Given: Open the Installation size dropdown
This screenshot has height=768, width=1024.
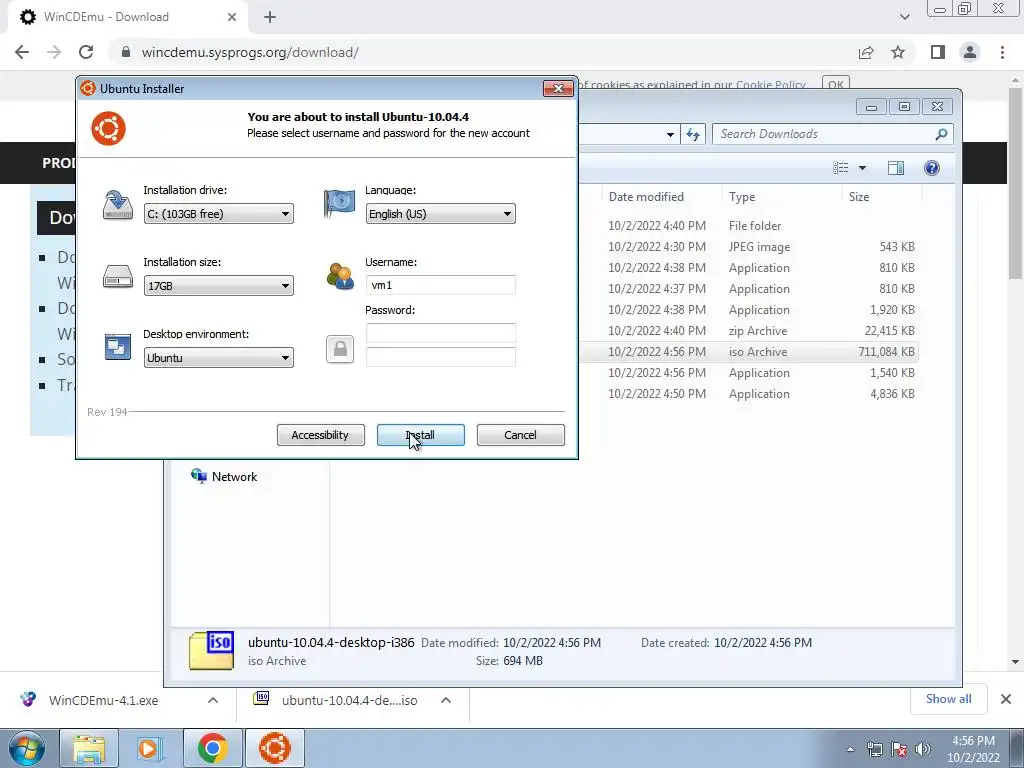Looking at the screenshot, I should tap(218, 285).
